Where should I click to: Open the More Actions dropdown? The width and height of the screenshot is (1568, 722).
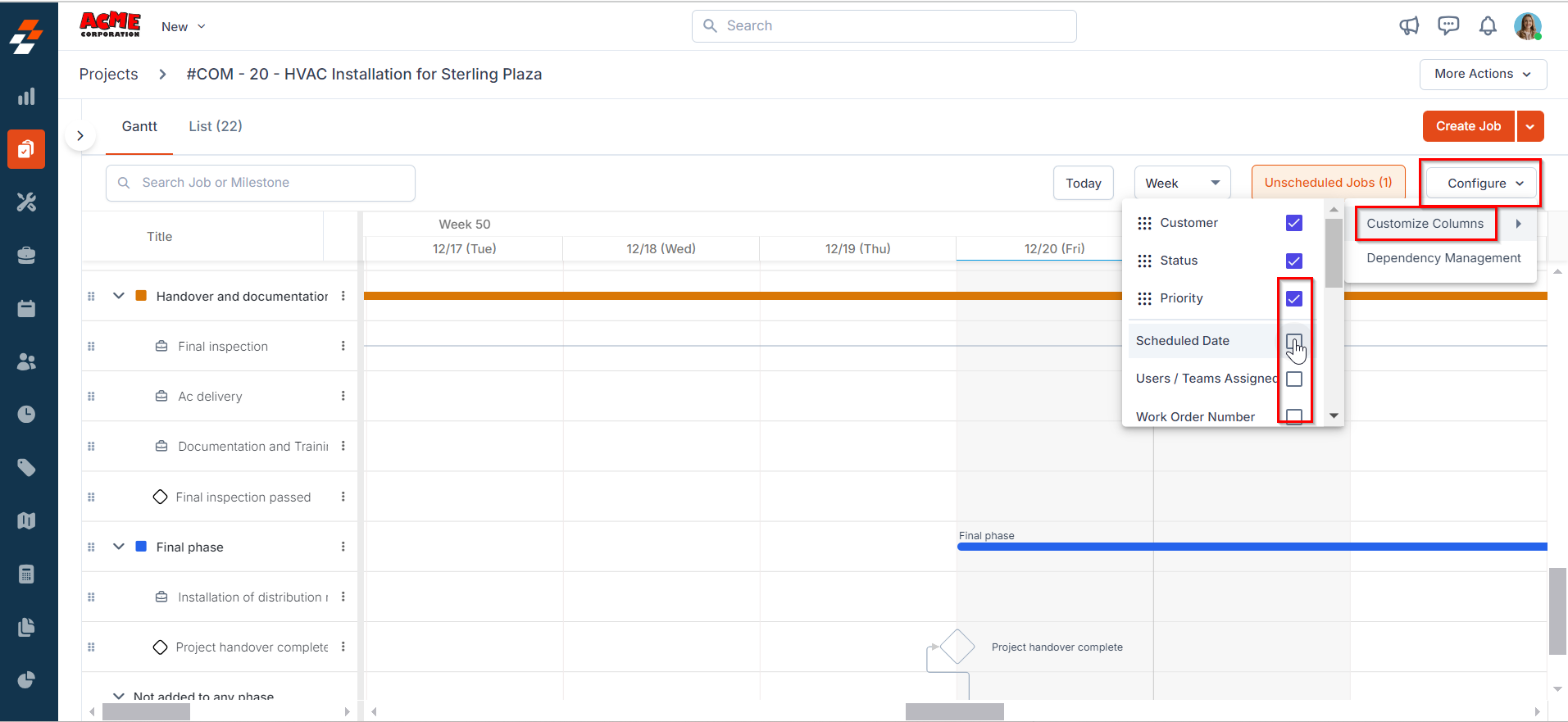click(x=1482, y=74)
